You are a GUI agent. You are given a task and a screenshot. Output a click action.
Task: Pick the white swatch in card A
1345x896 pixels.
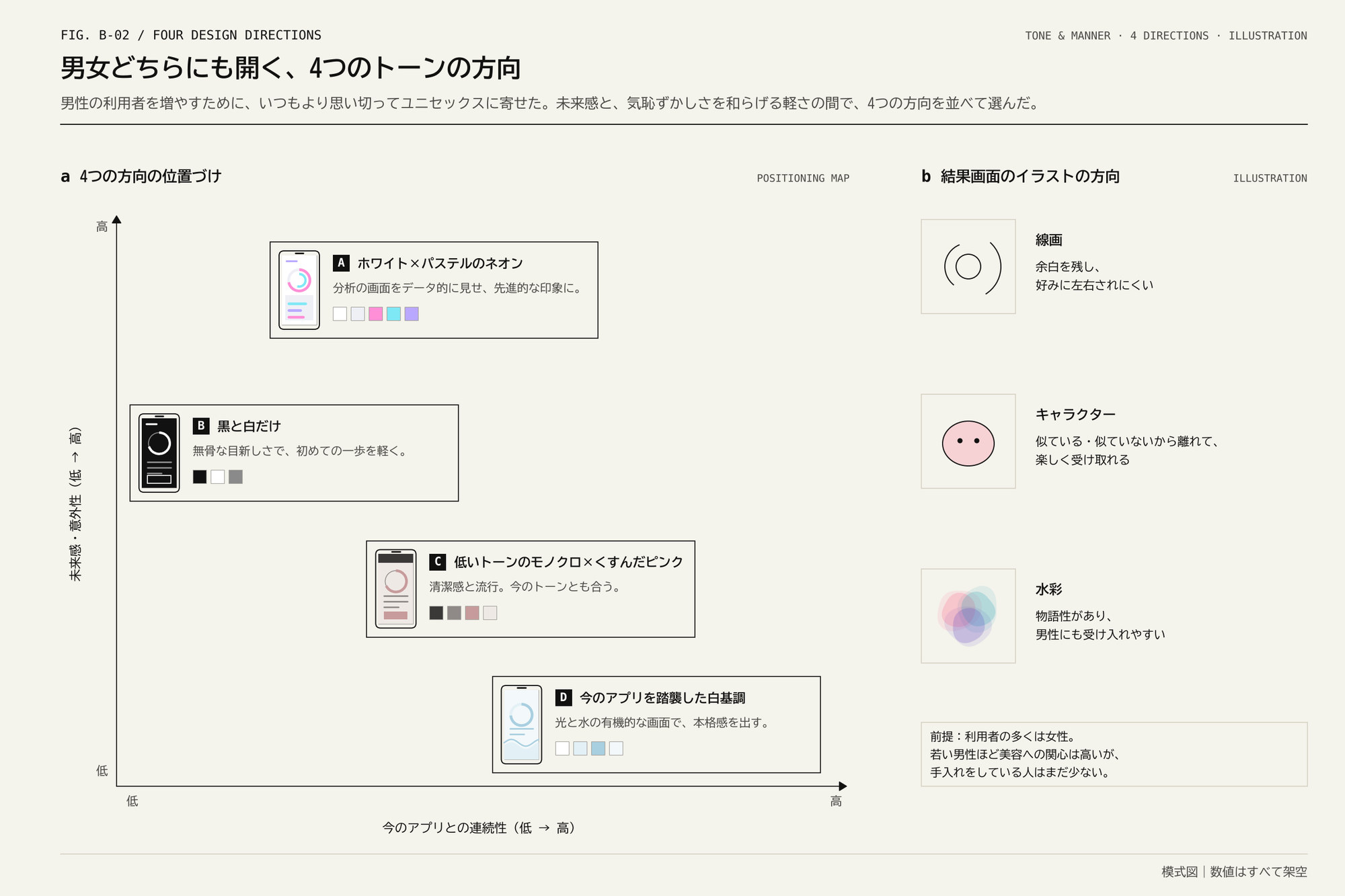[x=340, y=314]
